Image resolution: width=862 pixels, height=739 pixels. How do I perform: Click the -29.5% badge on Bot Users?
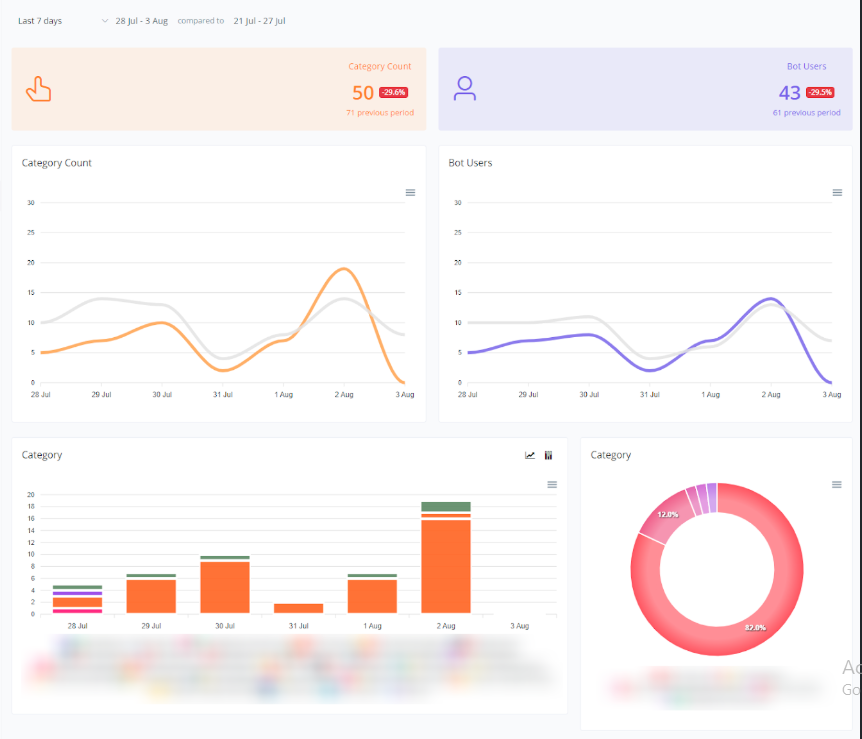820,93
